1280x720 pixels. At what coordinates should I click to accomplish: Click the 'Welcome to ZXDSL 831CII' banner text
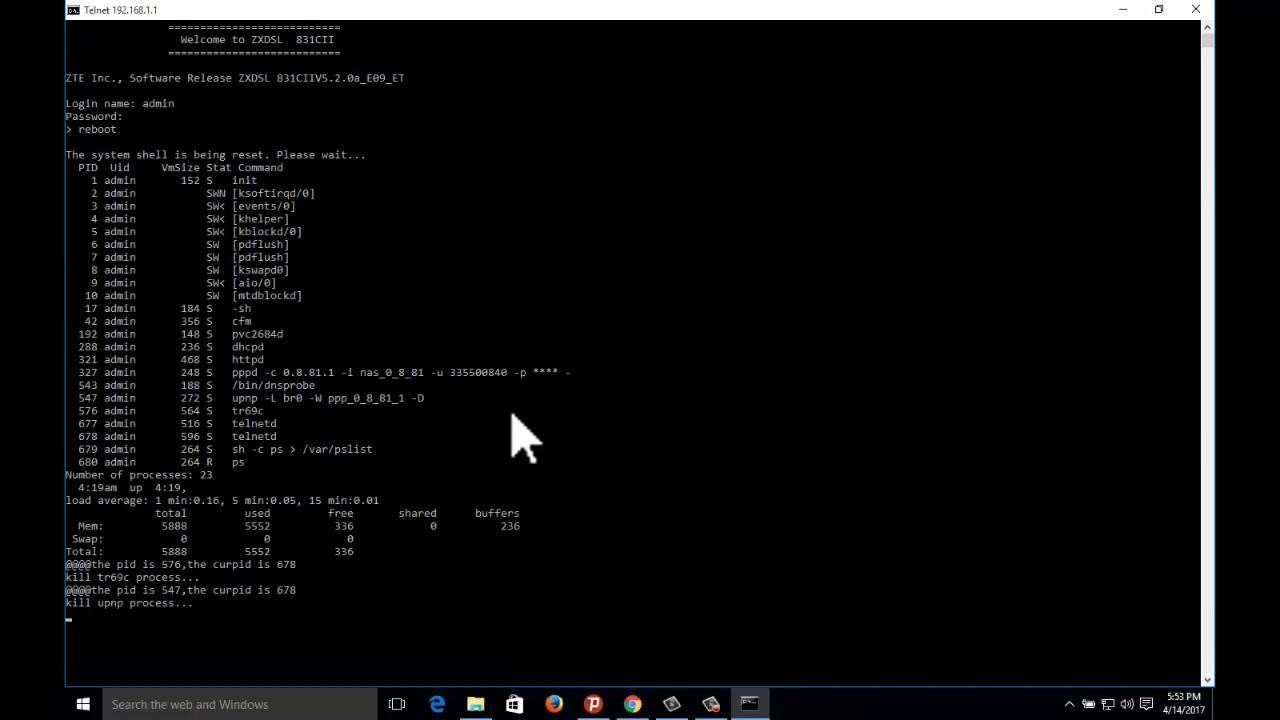tap(257, 40)
